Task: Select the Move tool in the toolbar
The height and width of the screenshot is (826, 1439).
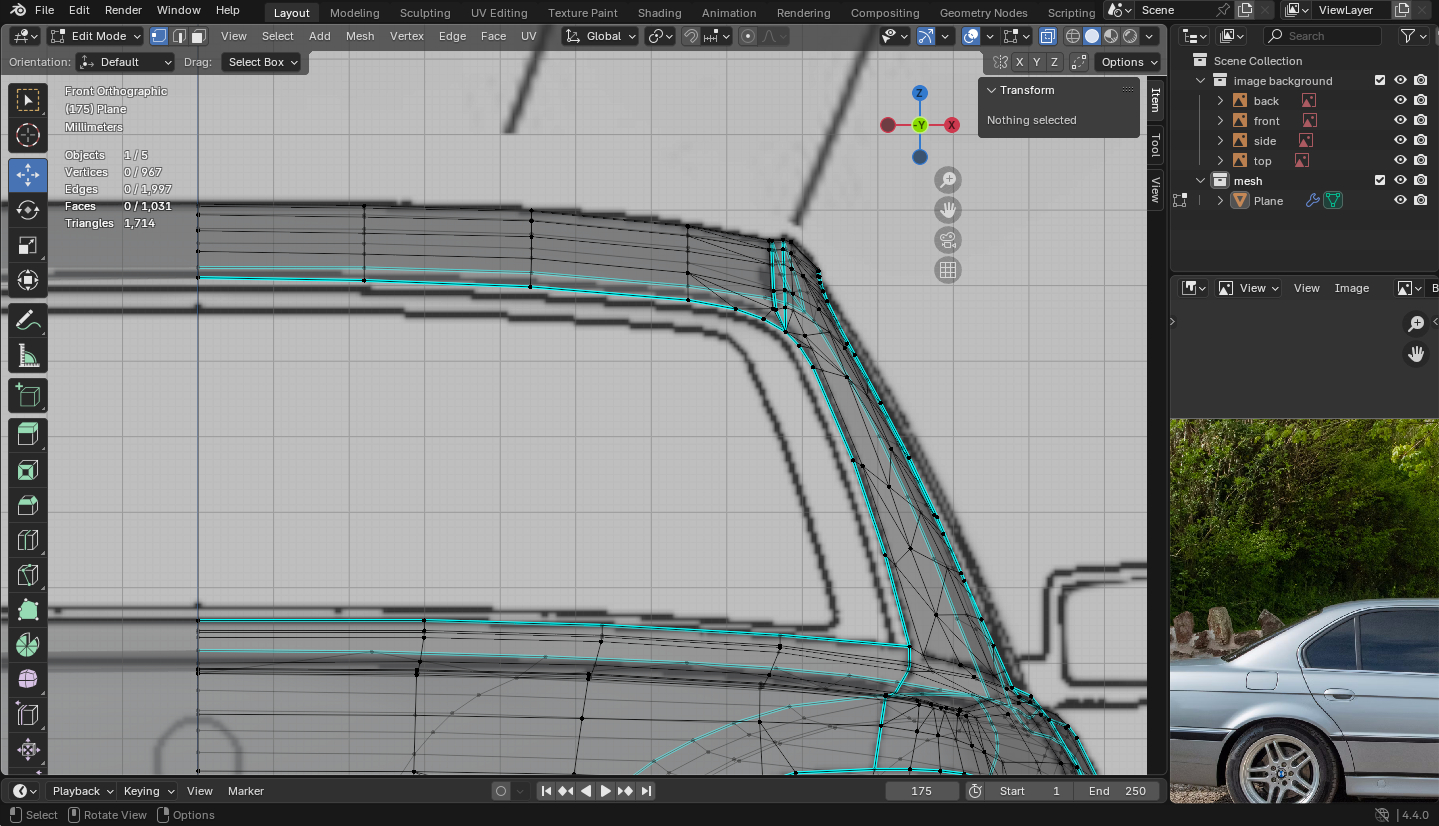Action: 28,175
